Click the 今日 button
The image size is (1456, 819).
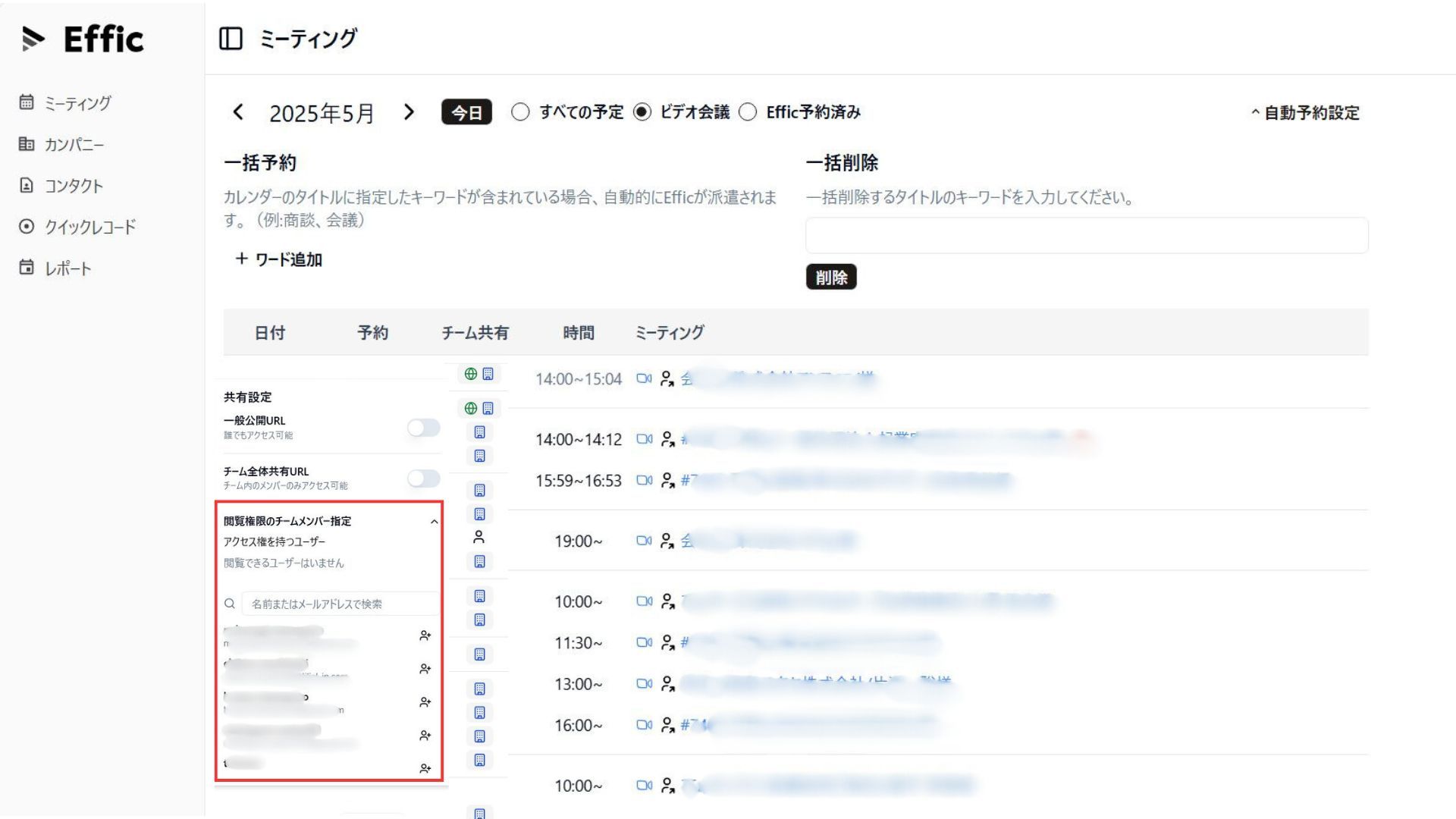point(466,112)
